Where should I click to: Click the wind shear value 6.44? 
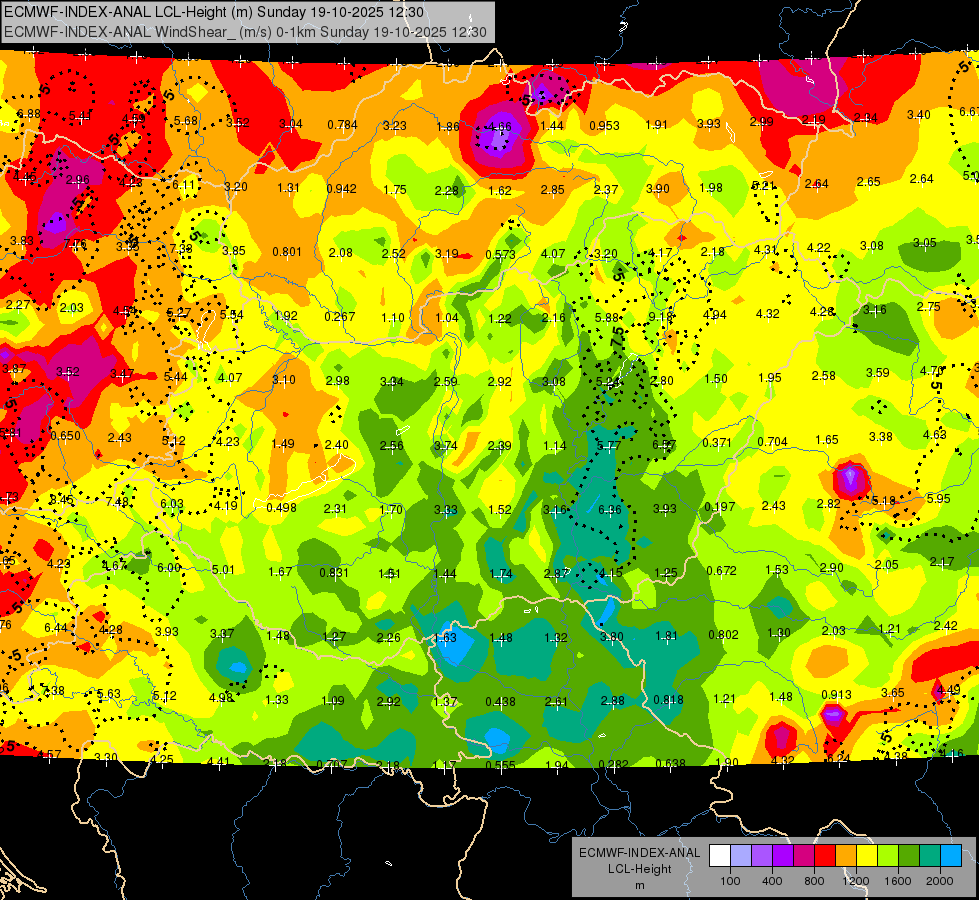pyautogui.click(x=56, y=627)
